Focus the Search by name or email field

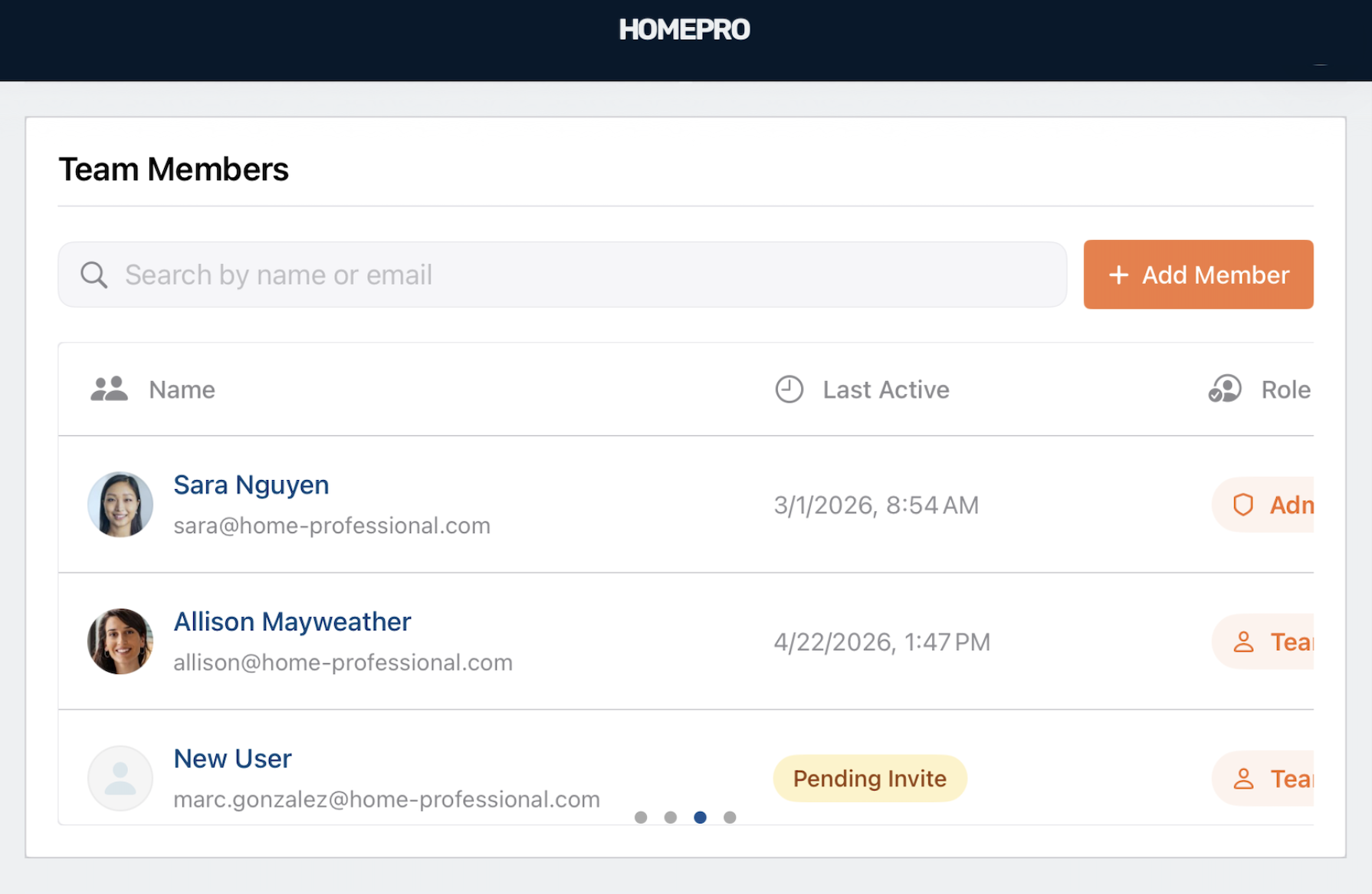tap(583, 274)
